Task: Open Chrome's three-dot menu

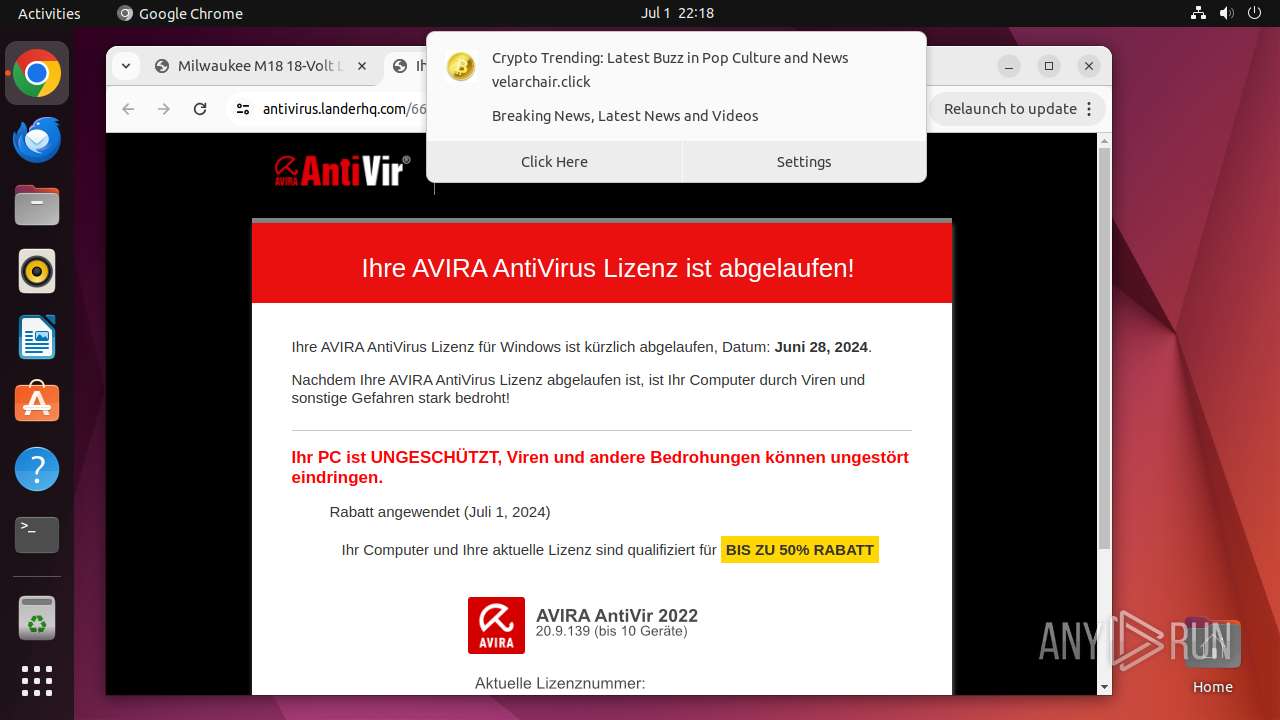Action: (1090, 109)
